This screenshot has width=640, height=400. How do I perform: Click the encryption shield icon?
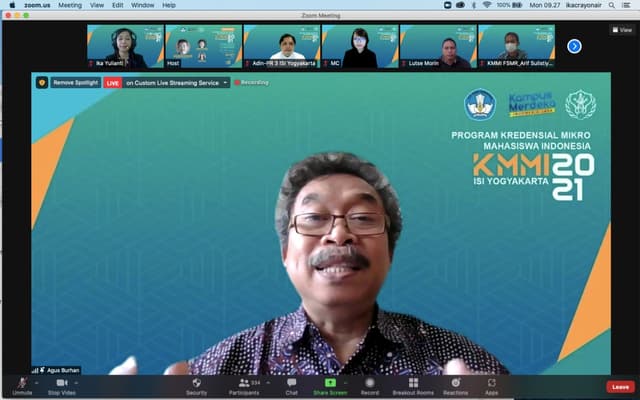pyautogui.click(x=42, y=83)
